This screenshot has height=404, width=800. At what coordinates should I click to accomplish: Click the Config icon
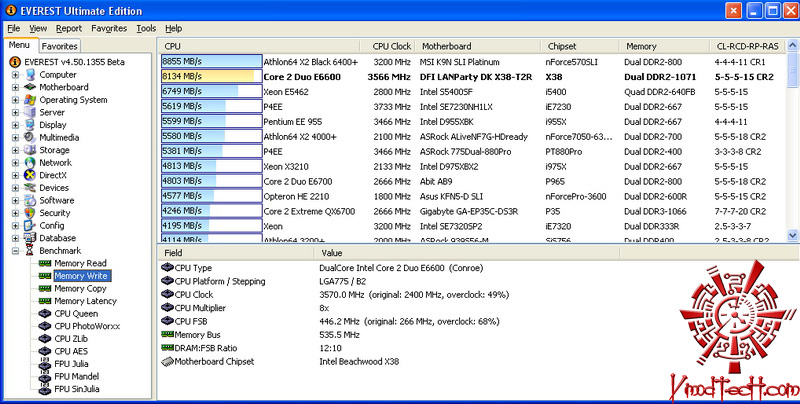pos(30,225)
